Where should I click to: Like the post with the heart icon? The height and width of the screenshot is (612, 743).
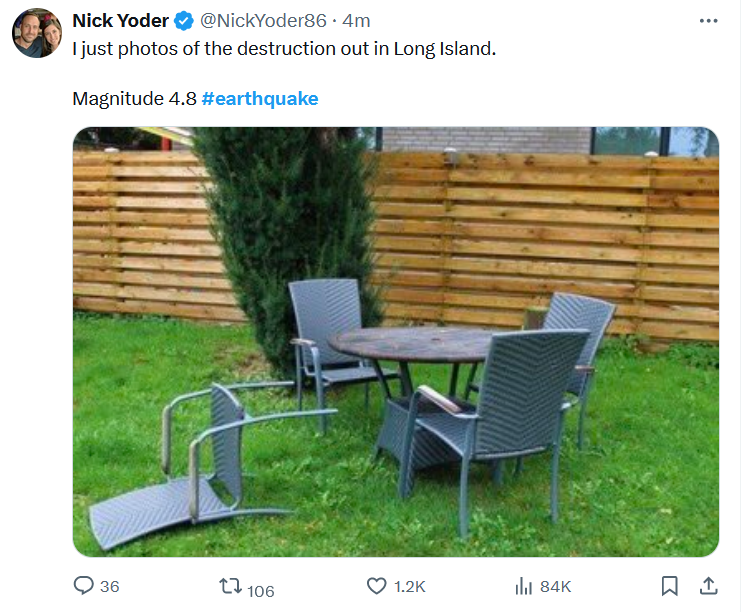coord(376,586)
